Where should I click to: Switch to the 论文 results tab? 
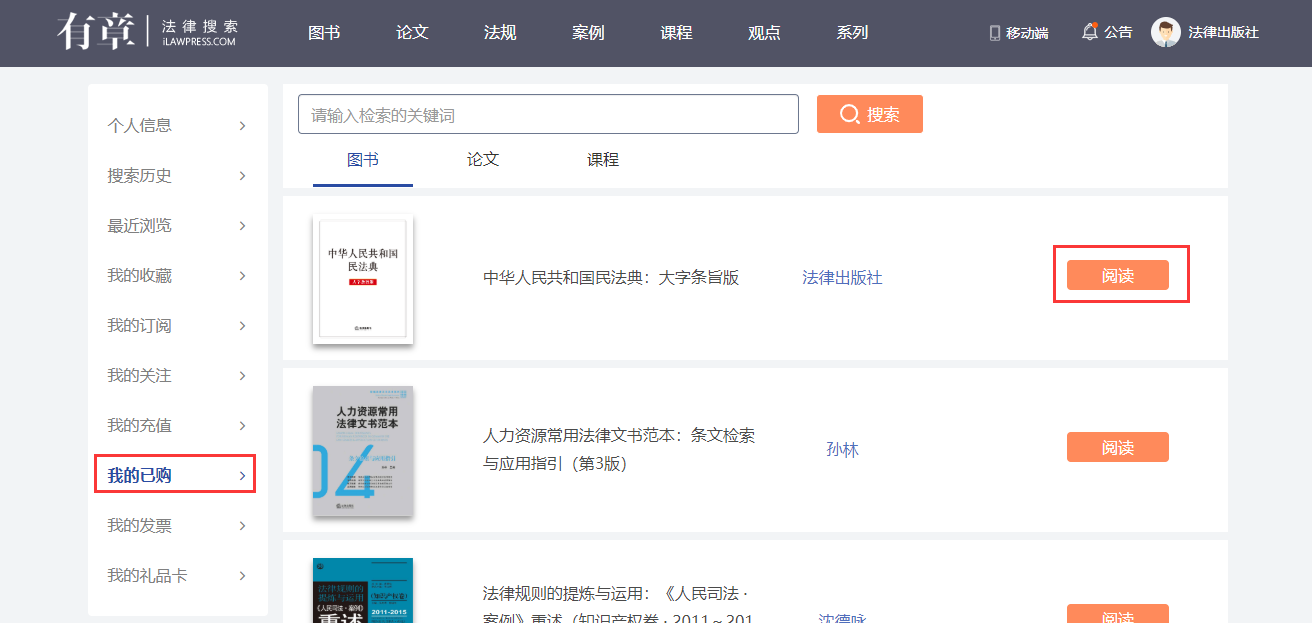483,160
